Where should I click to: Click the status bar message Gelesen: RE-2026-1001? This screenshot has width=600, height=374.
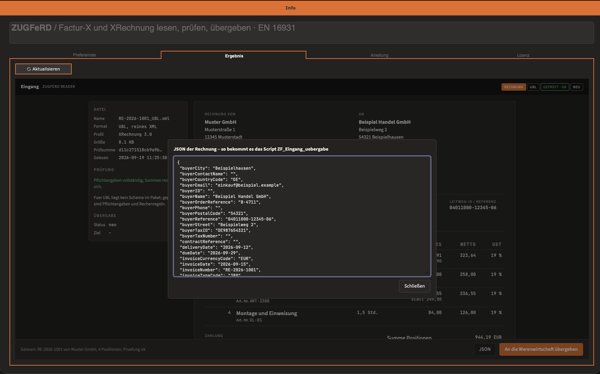83,350
